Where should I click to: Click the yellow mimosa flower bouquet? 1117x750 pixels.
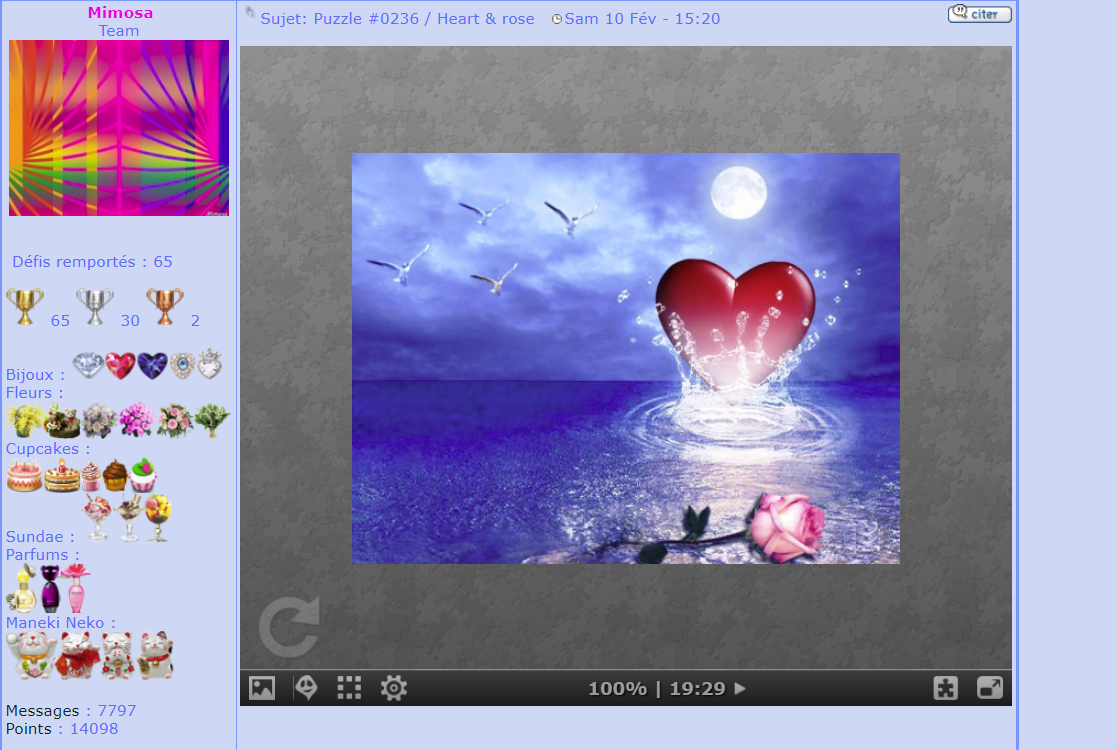[25, 420]
